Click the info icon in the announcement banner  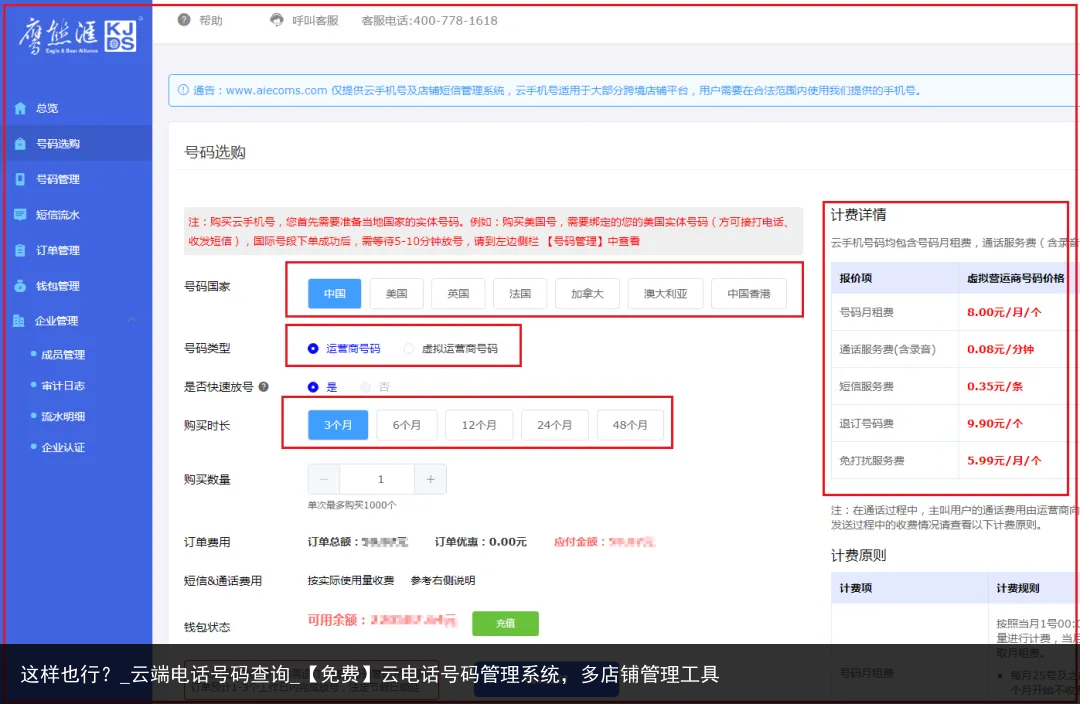(183, 90)
